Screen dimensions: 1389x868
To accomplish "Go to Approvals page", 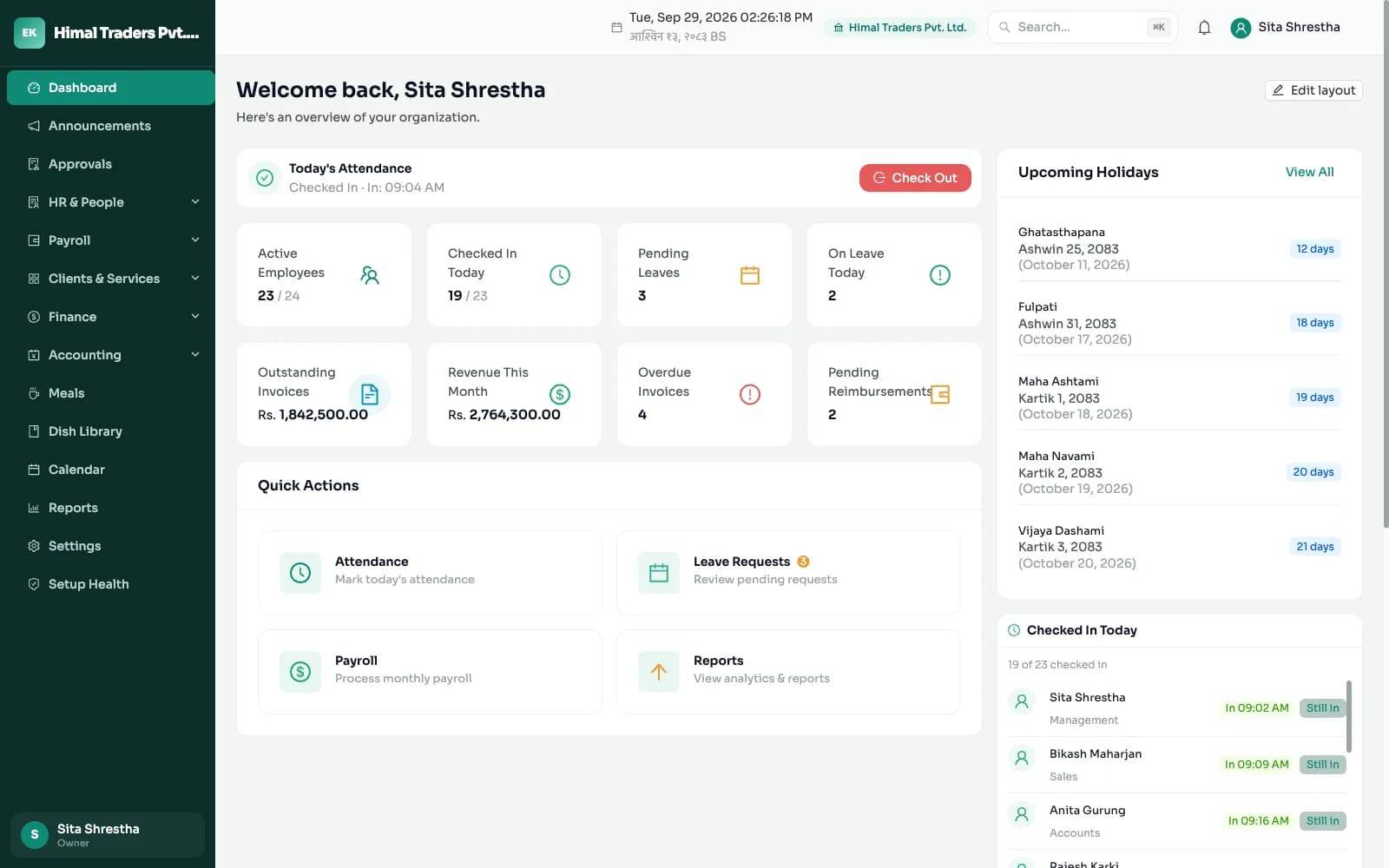I will pos(111,164).
